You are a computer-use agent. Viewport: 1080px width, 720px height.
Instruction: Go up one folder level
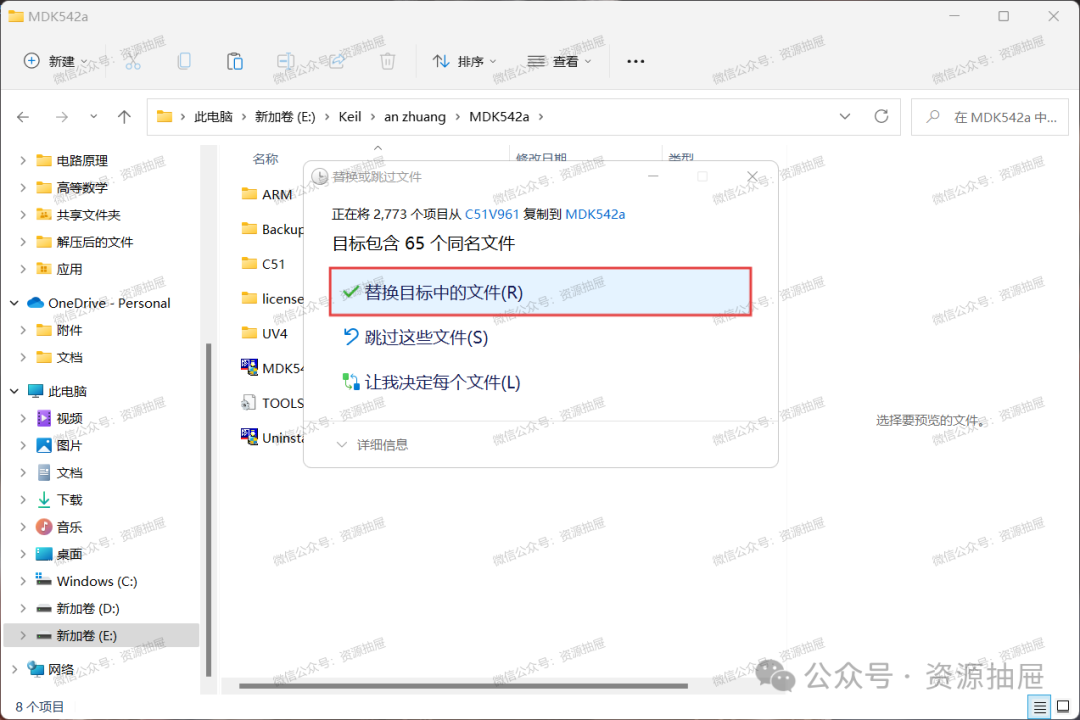tap(125, 117)
